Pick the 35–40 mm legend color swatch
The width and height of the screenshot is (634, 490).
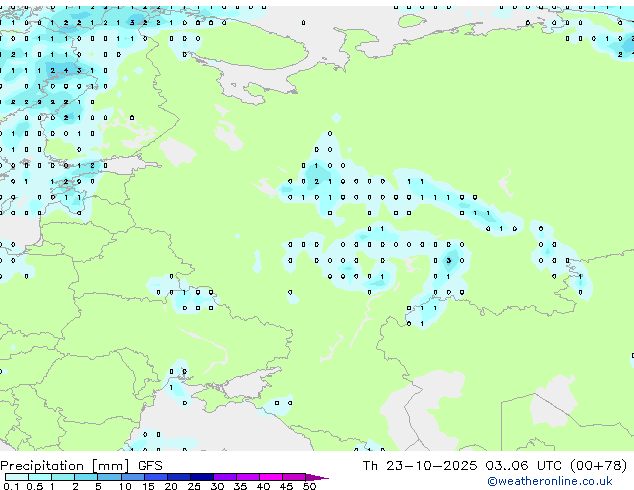[x=247, y=477]
